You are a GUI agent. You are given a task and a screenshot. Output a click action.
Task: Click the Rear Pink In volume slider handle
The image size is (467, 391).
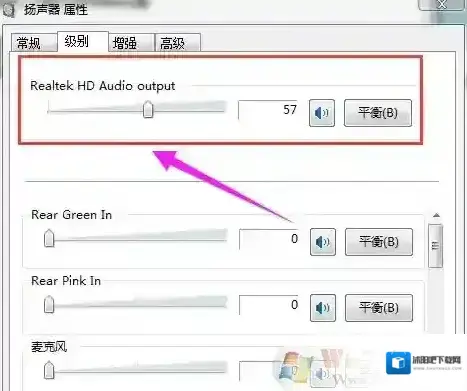[49, 304]
